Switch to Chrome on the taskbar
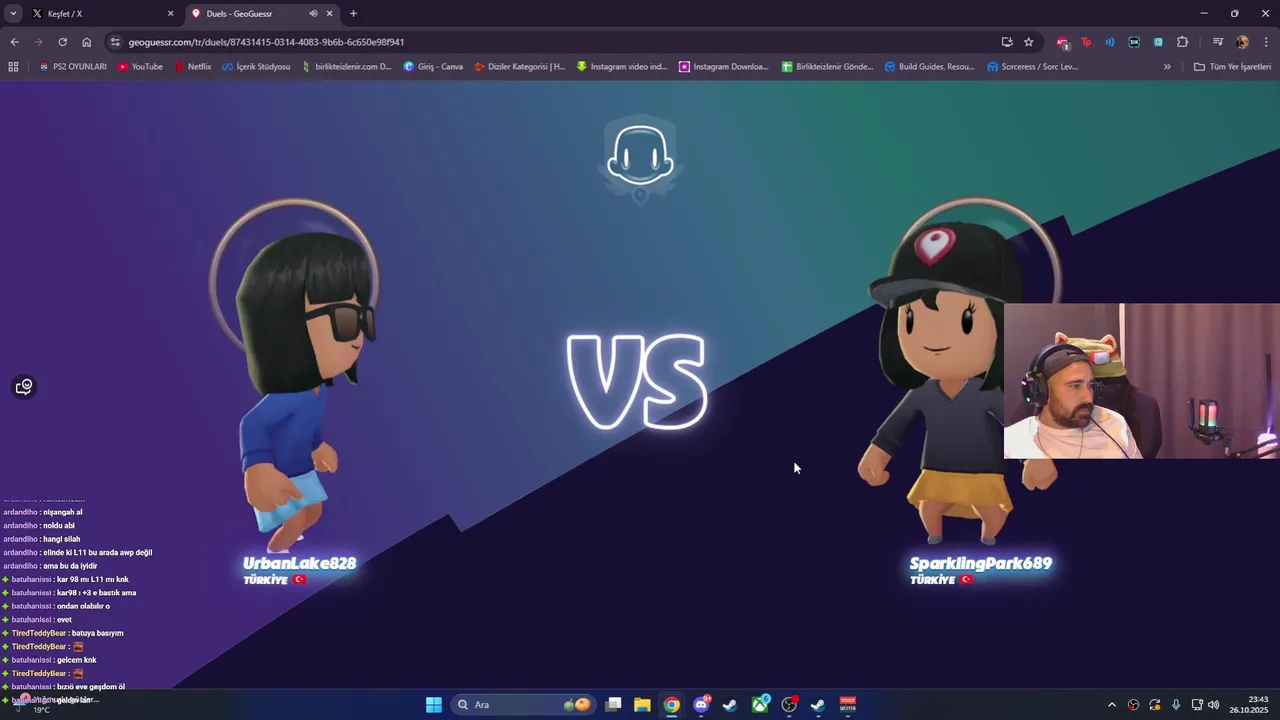 672,705
